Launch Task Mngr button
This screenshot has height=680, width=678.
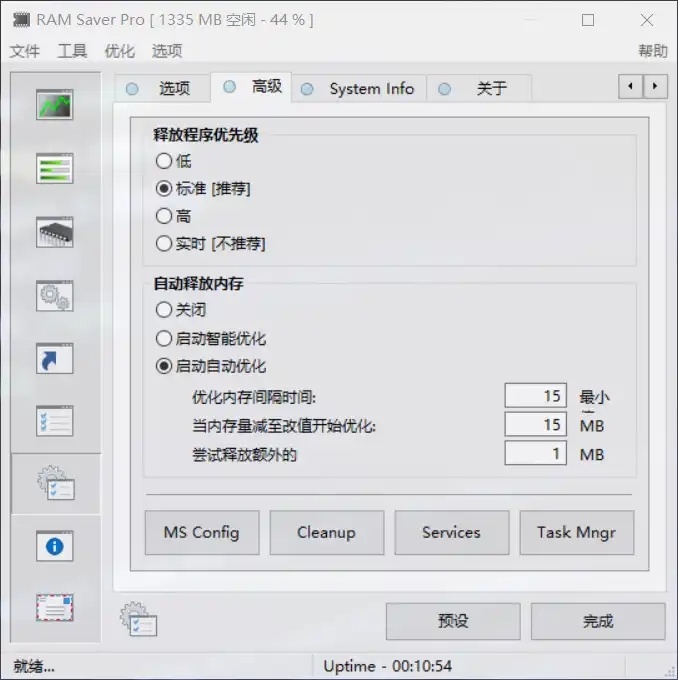tap(577, 533)
